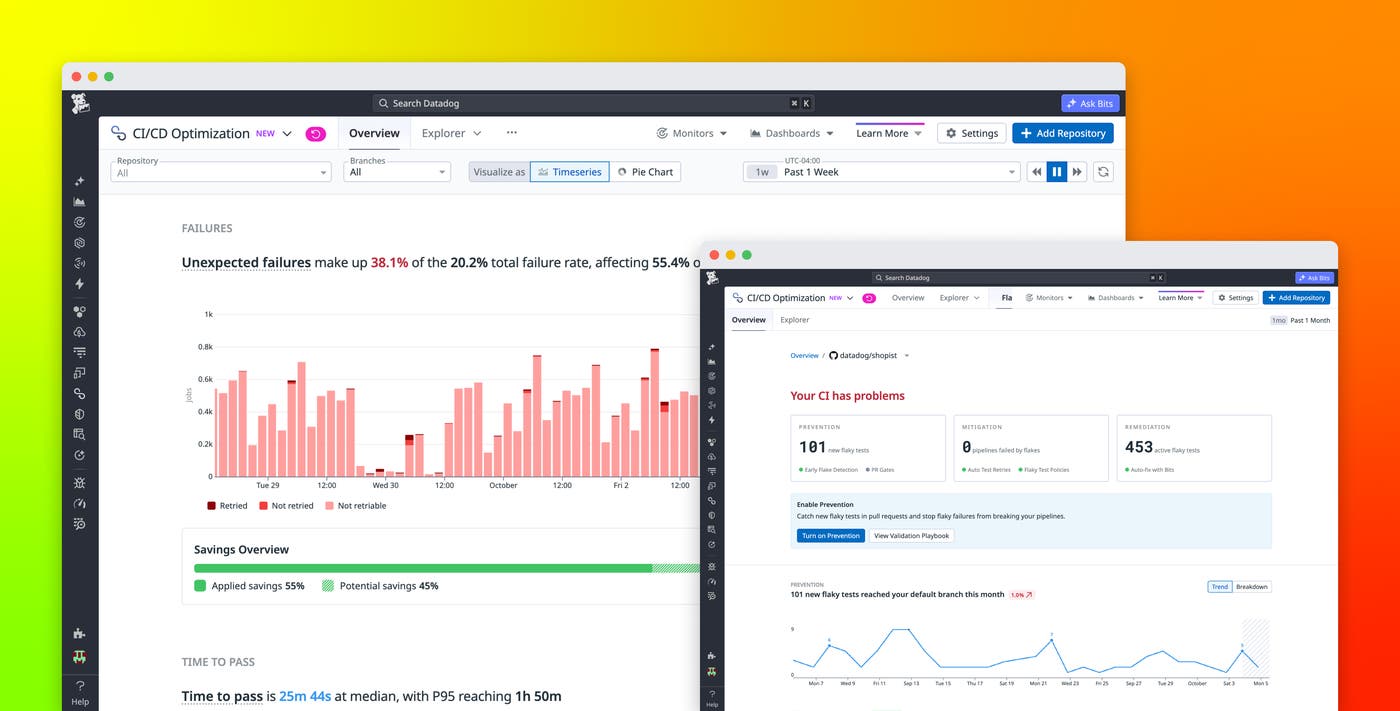1400x711 pixels.
Task: Click View Validation Playbook button
Action: [x=911, y=536]
